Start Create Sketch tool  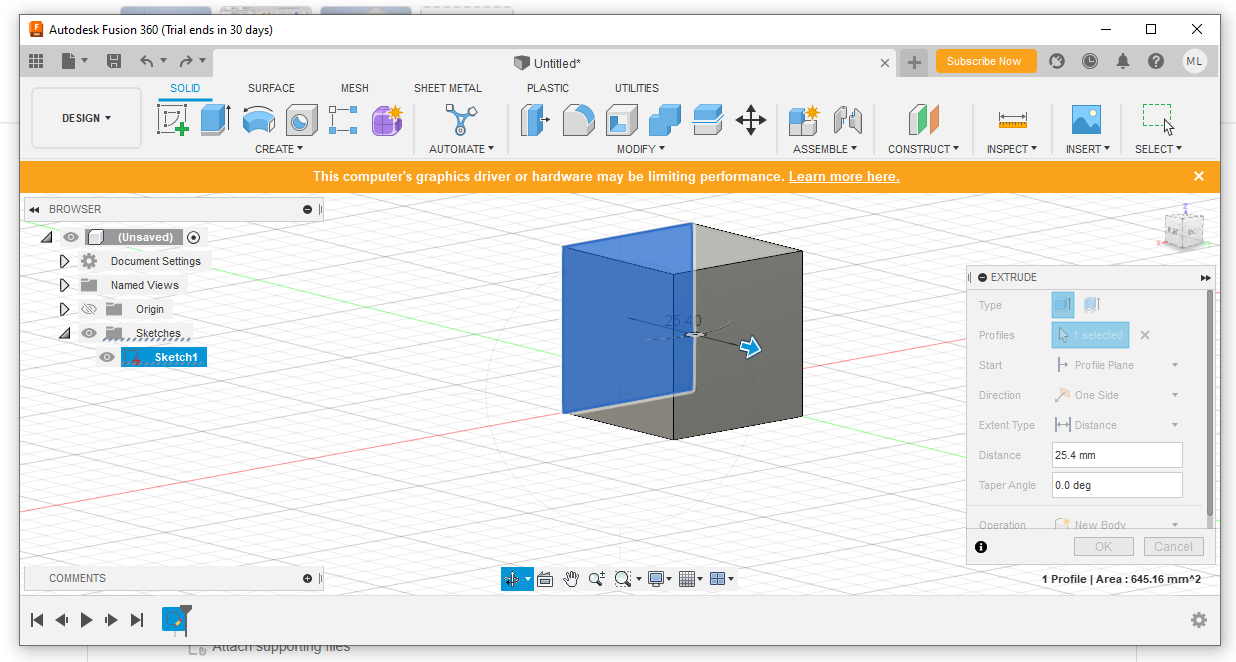point(173,120)
